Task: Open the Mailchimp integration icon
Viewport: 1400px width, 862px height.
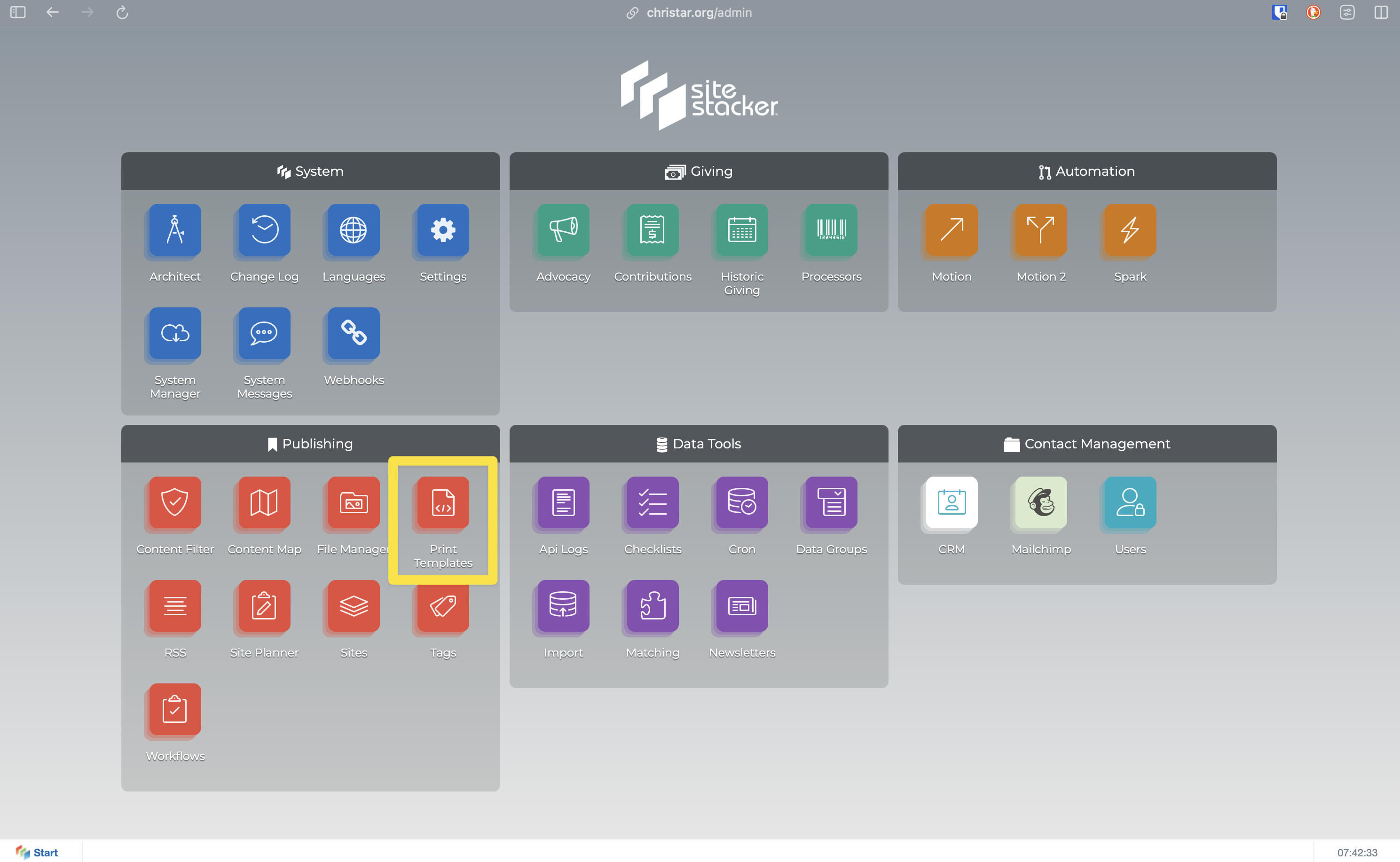Action: coord(1041,503)
